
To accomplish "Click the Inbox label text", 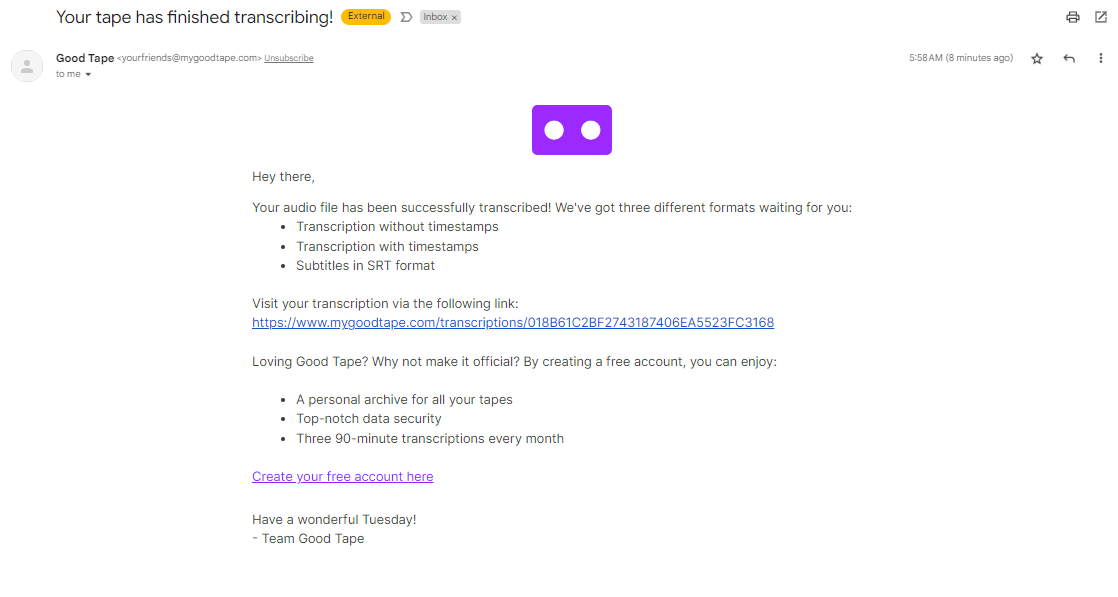I will tap(435, 17).
